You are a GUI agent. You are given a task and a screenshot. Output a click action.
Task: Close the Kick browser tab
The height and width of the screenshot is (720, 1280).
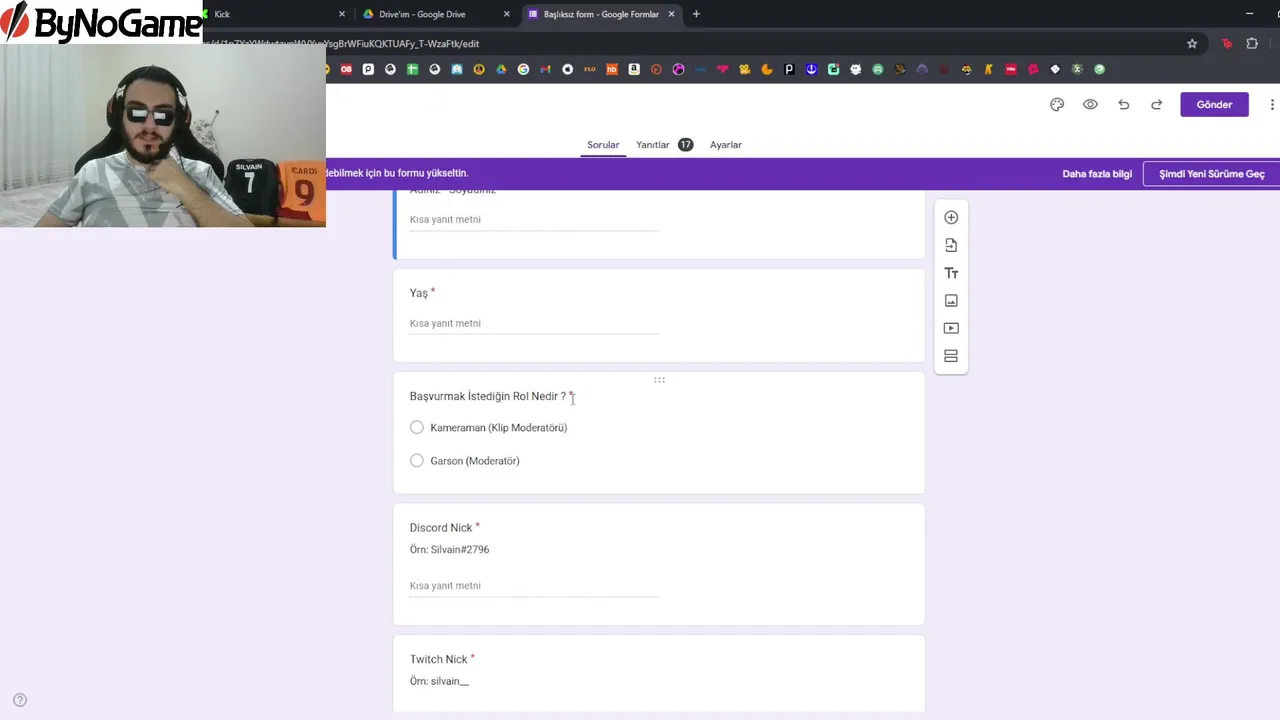pos(342,14)
